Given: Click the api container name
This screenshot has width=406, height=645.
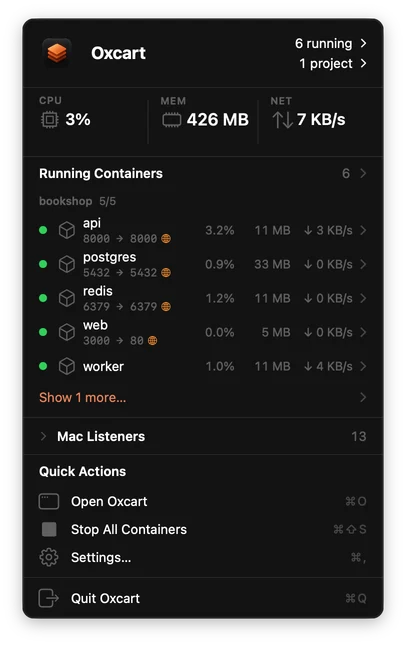Looking at the screenshot, I should coord(92,223).
